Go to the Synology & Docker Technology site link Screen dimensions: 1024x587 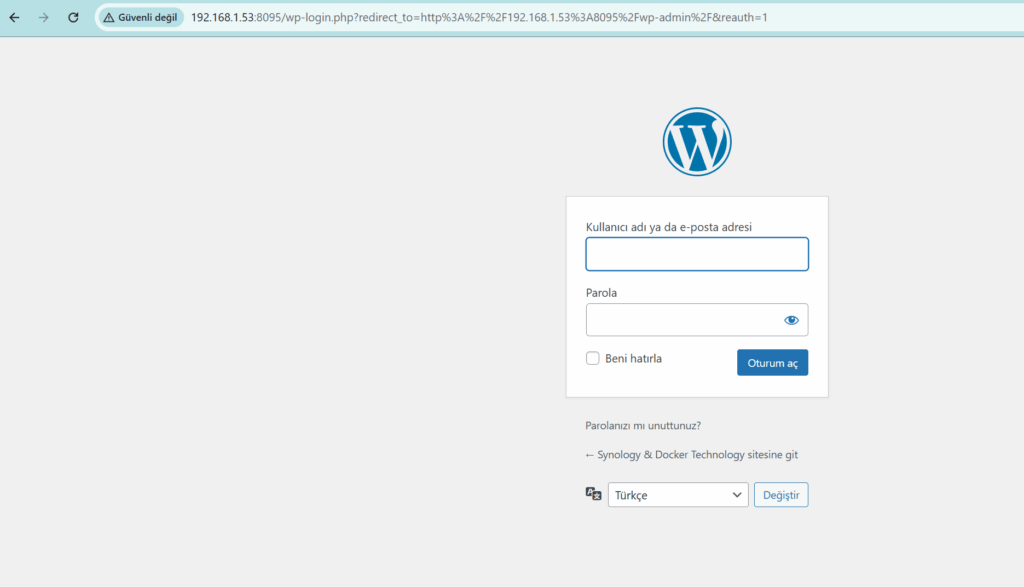(x=691, y=455)
